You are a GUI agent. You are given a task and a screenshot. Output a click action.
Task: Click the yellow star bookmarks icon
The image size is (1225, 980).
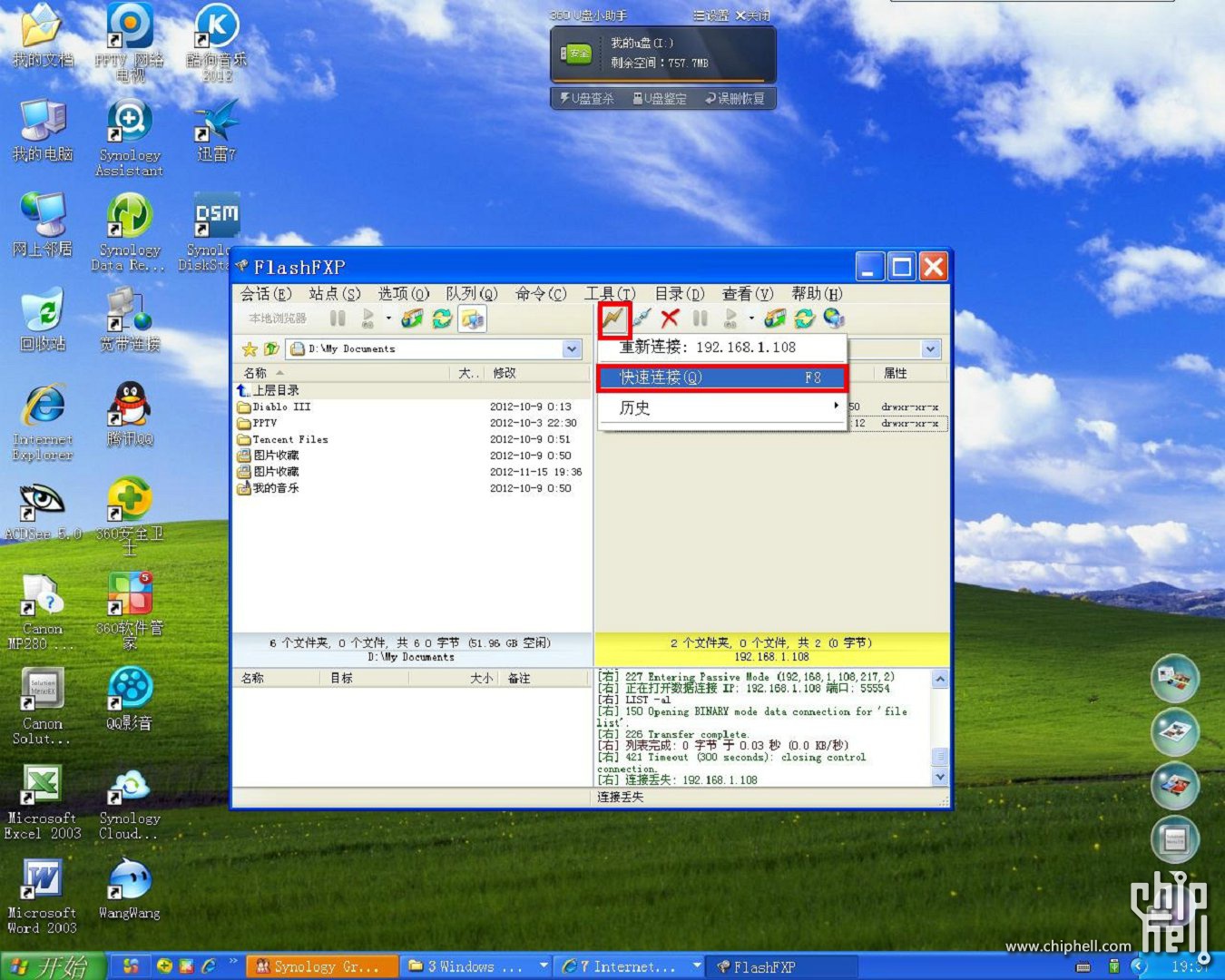[249, 349]
